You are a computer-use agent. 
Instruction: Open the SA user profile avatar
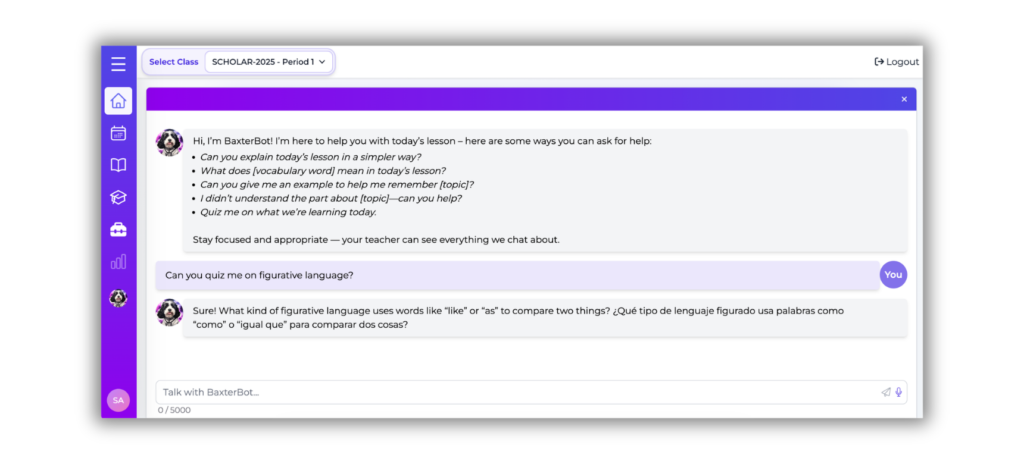pyautogui.click(x=118, y=400)
